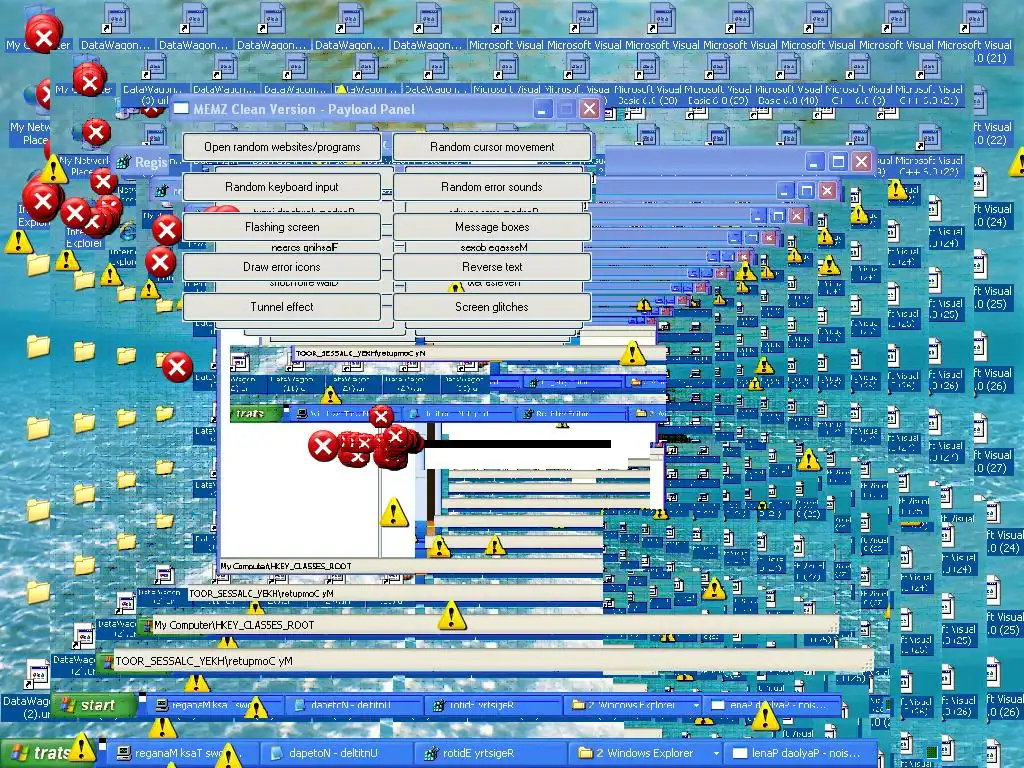Switch to 'dapetoN - deltitnU' on the bottom taskbar

[338, 753]
